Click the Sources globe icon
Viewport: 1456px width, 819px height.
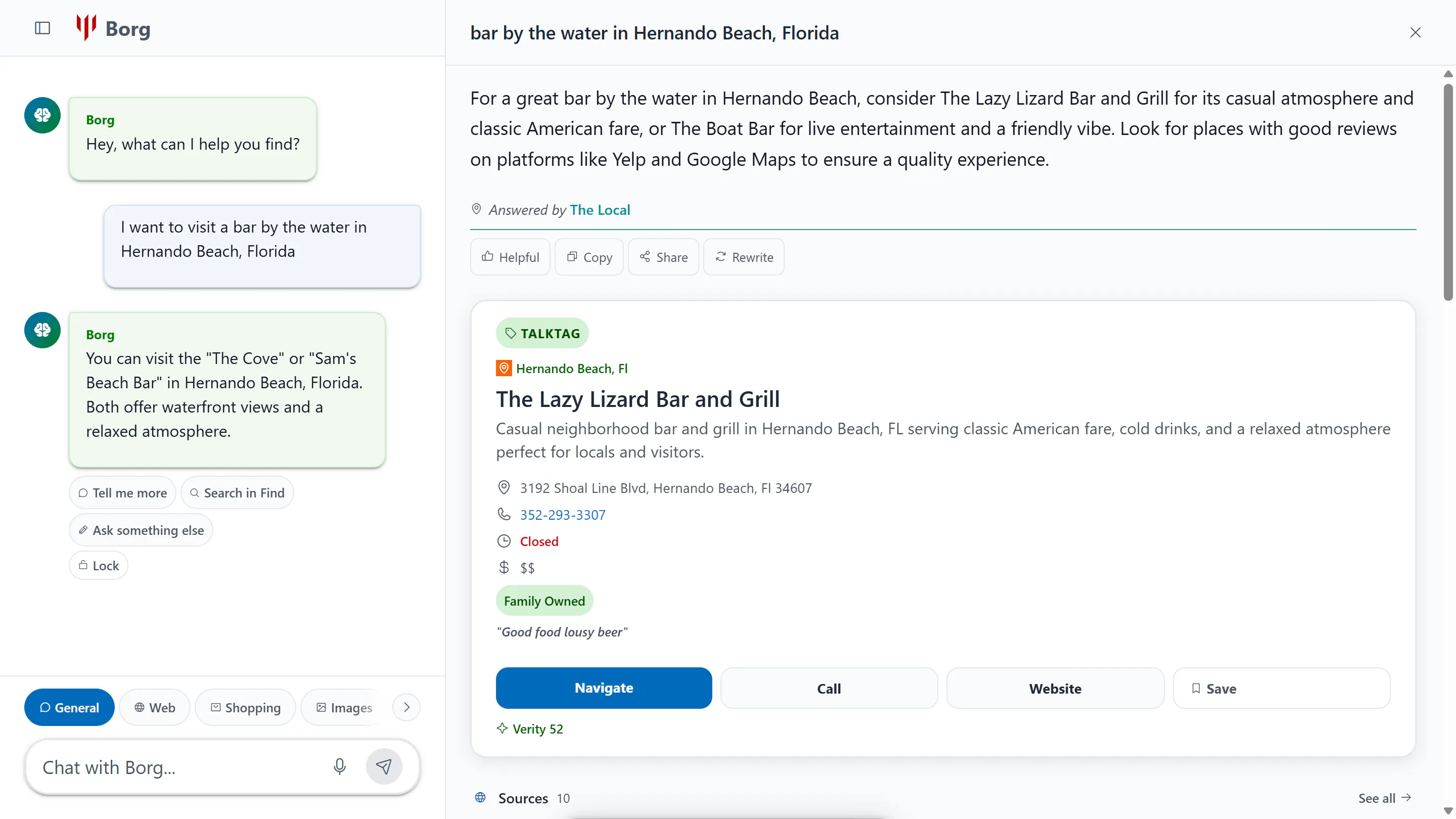(x=480, y=798)
